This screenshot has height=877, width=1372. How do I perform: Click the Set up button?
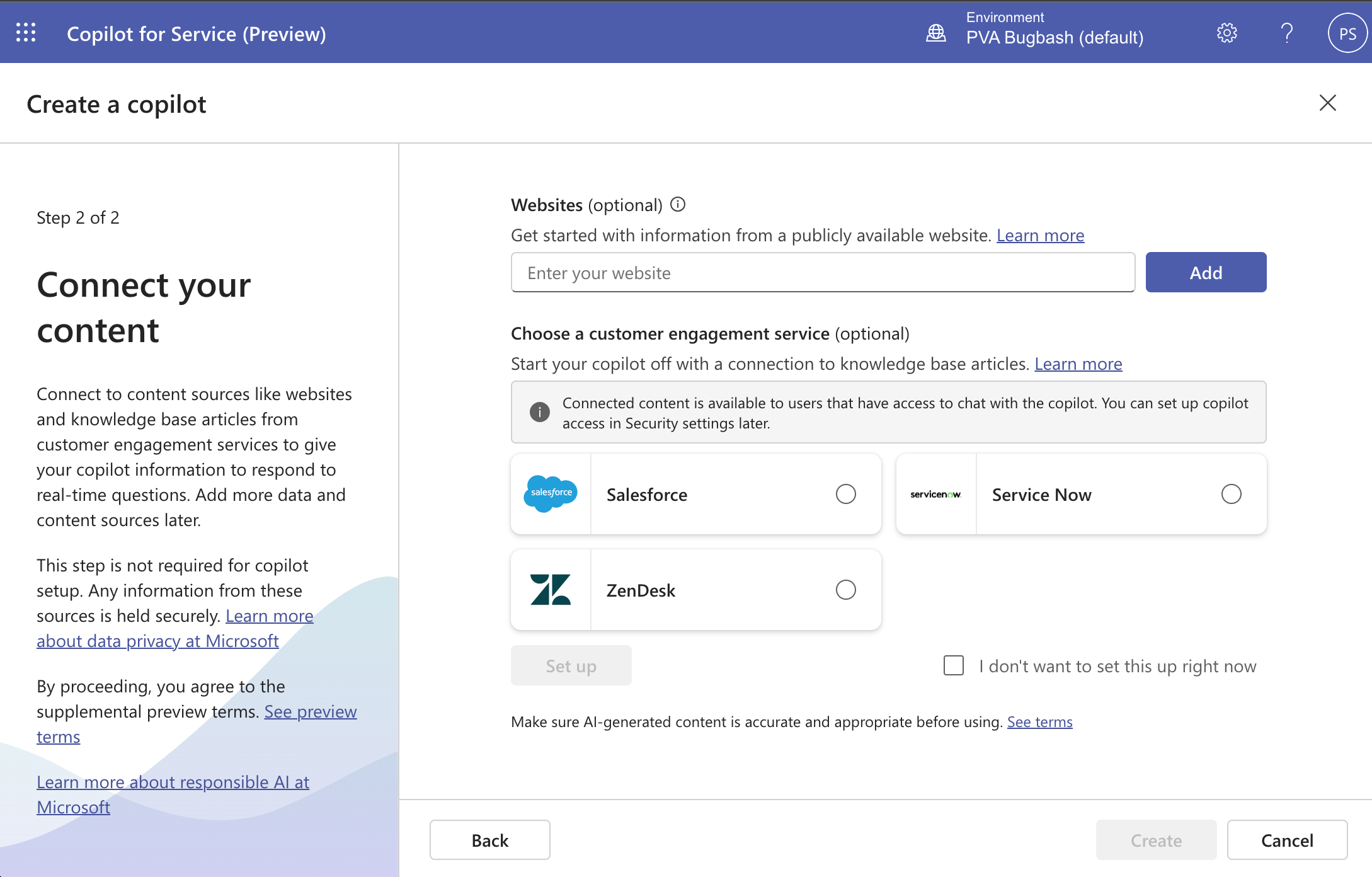point(571,665)
